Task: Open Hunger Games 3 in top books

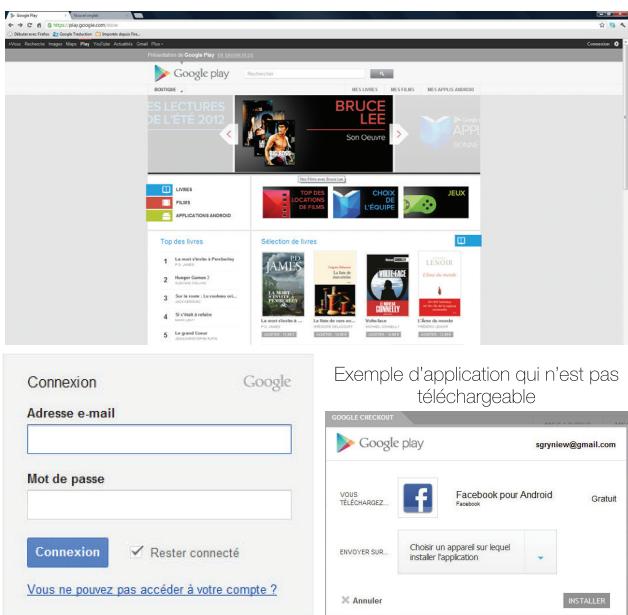Action: [192, 277]
